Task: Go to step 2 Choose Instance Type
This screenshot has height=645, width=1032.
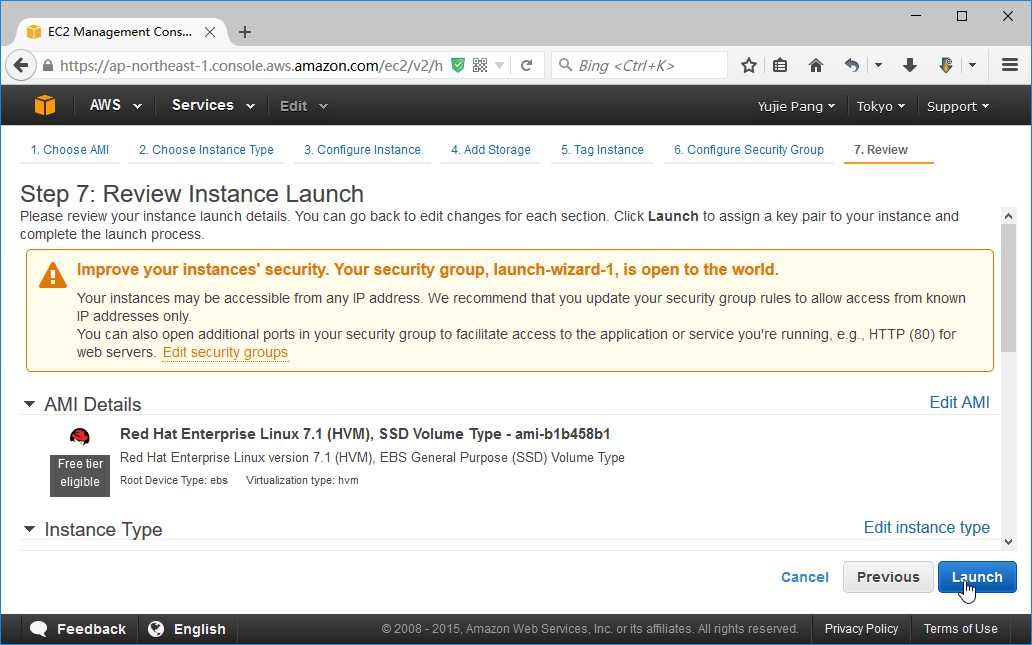Action: pyautogui.click(x=206, y=150)
